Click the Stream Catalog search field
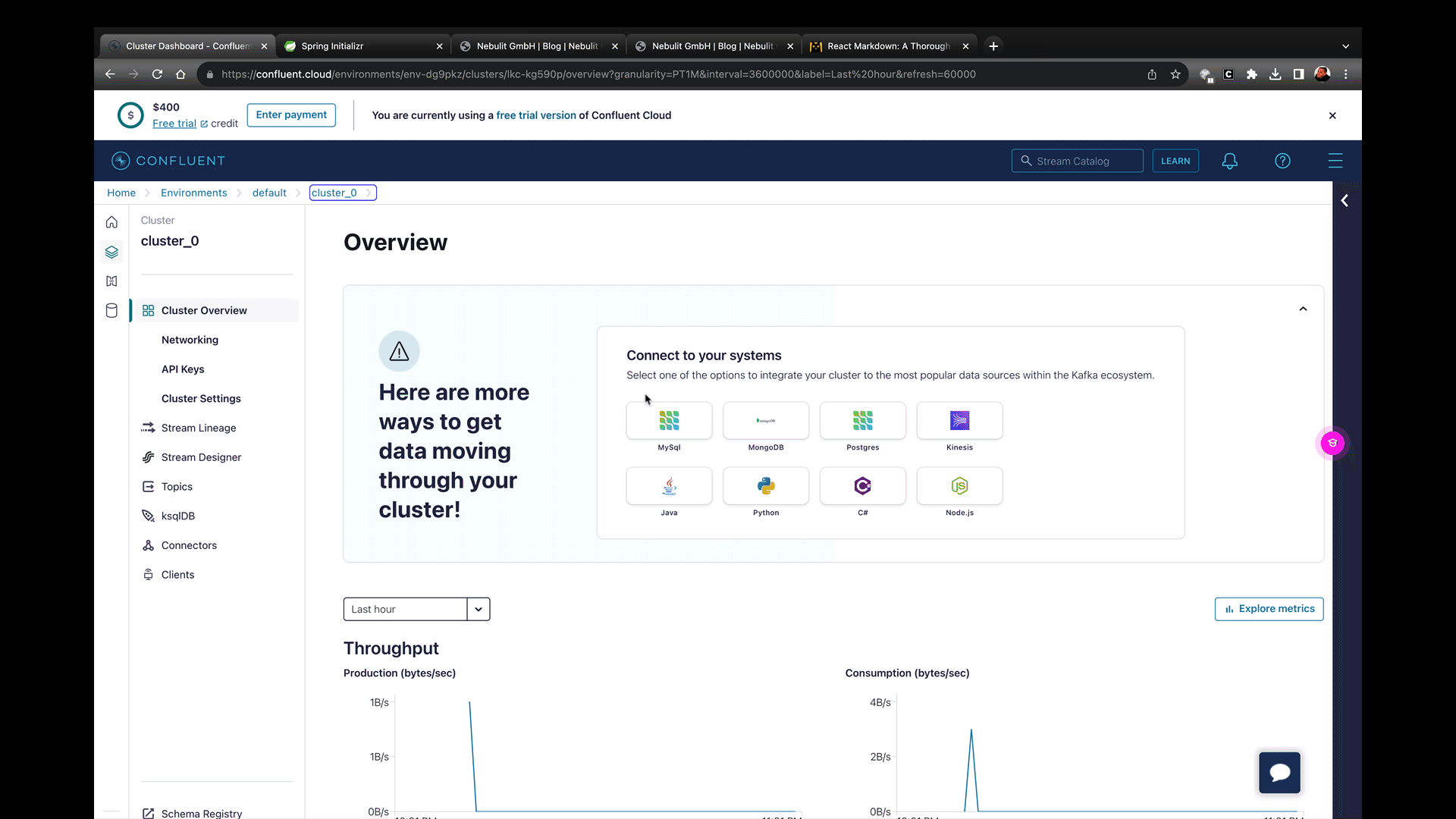1456x819 pixels. pyautogui.click(x=1078, y=161)
